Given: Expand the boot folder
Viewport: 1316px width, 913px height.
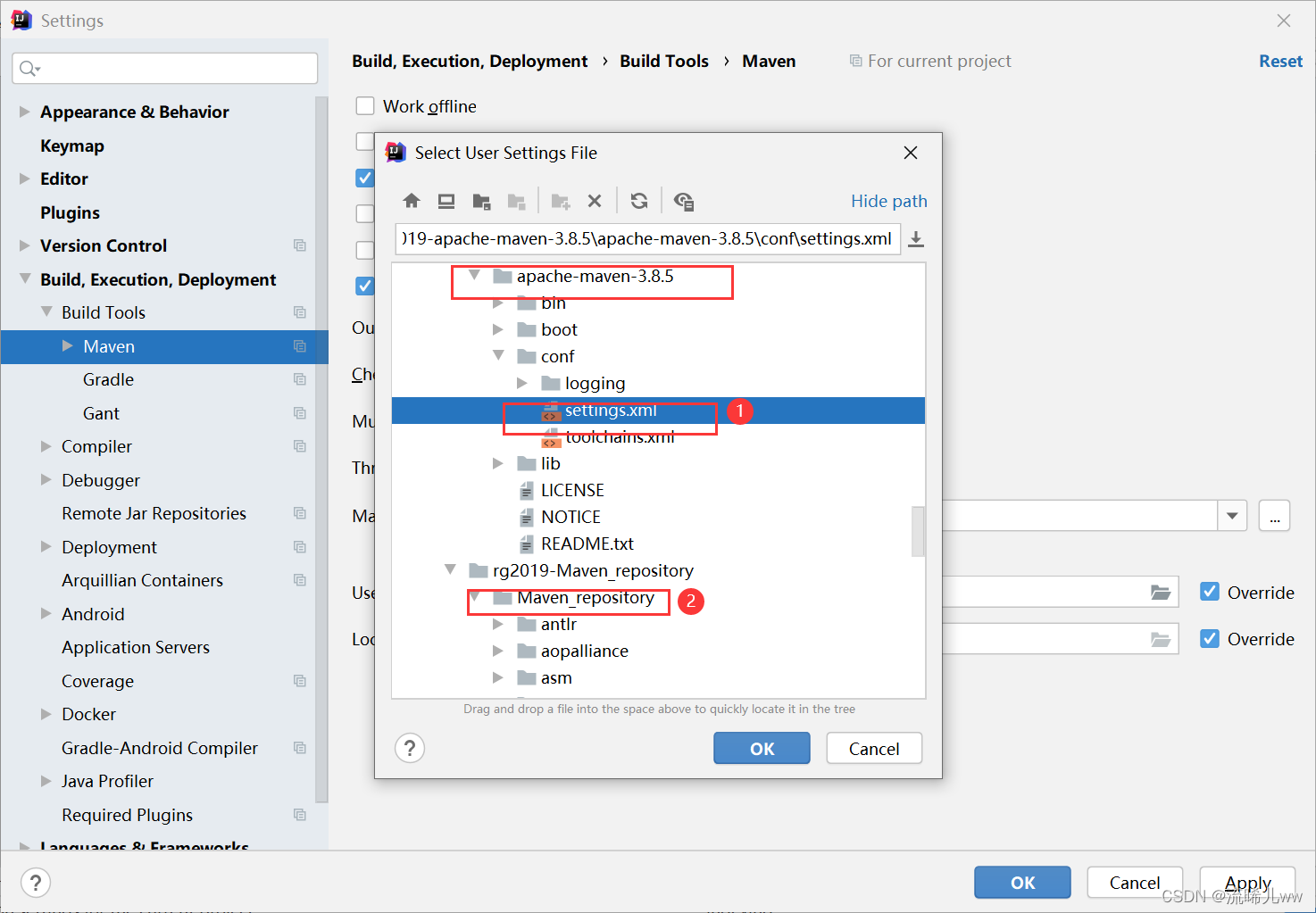Looking at the screenshot, I should 498,329.
